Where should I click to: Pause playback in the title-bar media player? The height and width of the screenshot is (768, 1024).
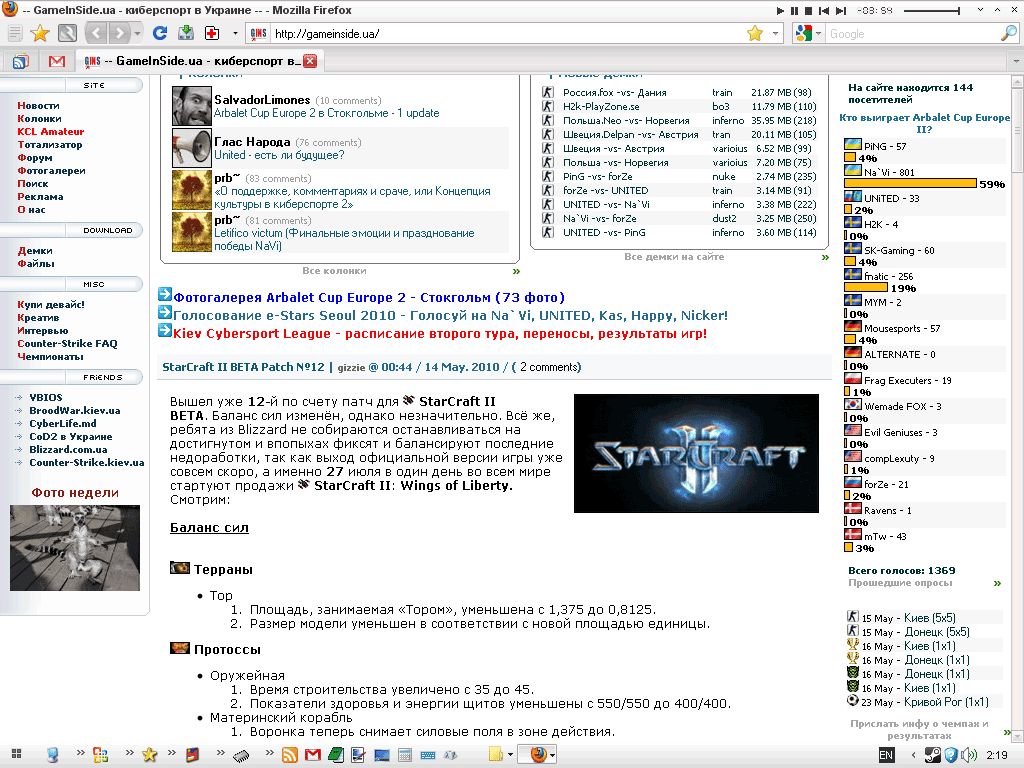794,10
